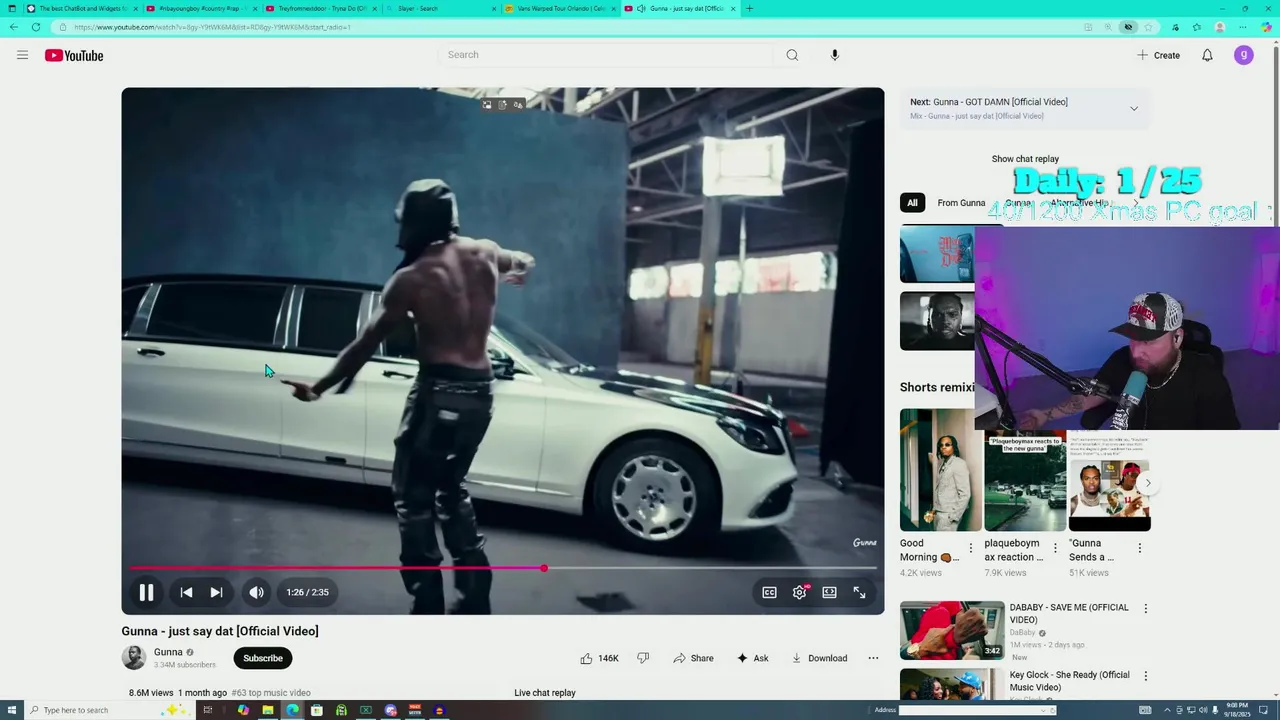Share the video
The image size is (1280, 720).
pyautogui.click(x=693, y=658)
